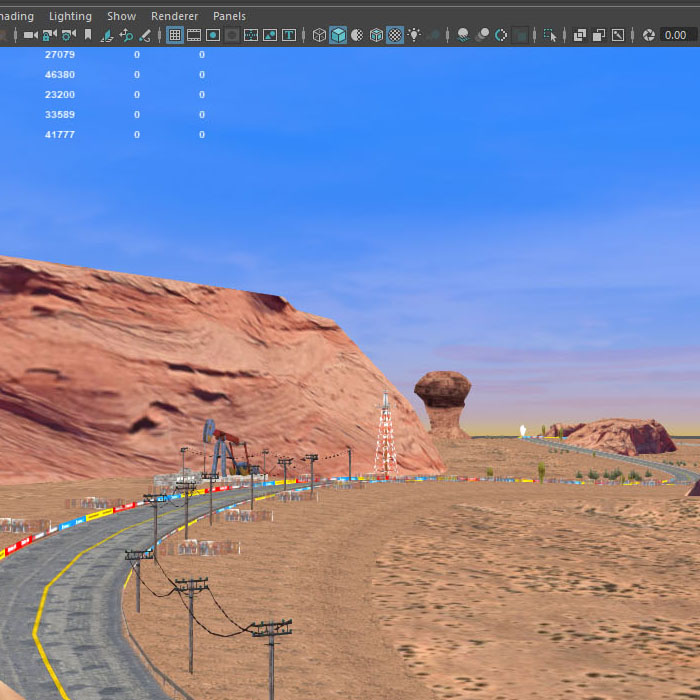Open the Renderer menu
Screen dimensions: 700x700
[x=174, y=16]
